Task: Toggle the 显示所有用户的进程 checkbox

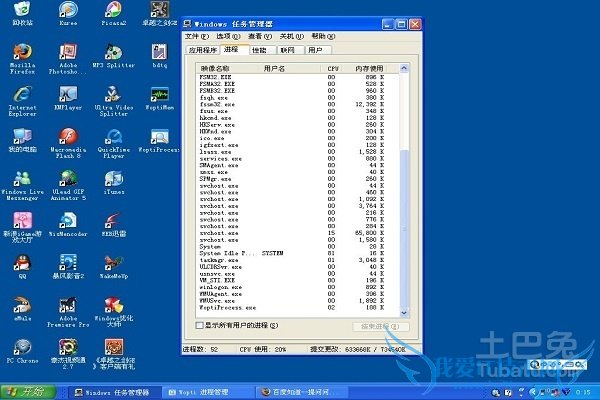Action: [x=199, y=325]
